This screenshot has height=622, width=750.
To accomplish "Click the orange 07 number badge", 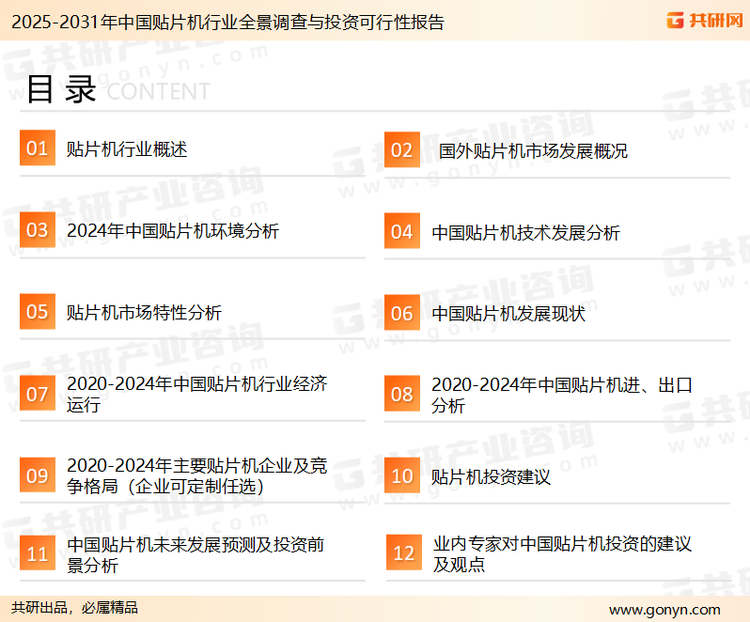I will (37, 393).
